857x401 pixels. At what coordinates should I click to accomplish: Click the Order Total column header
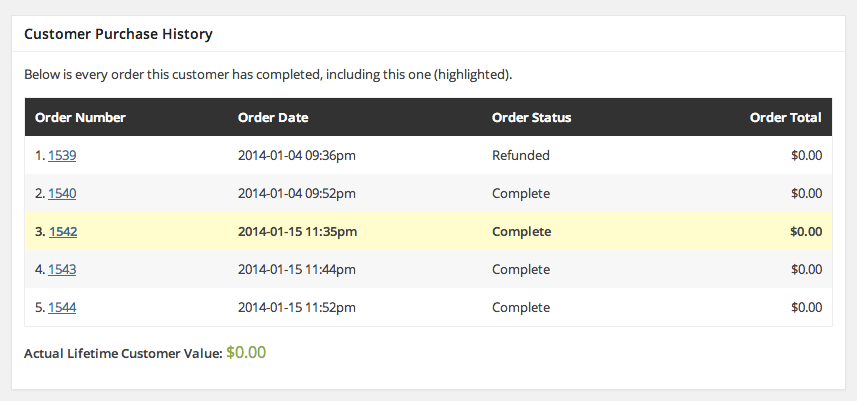pos(785,118)
